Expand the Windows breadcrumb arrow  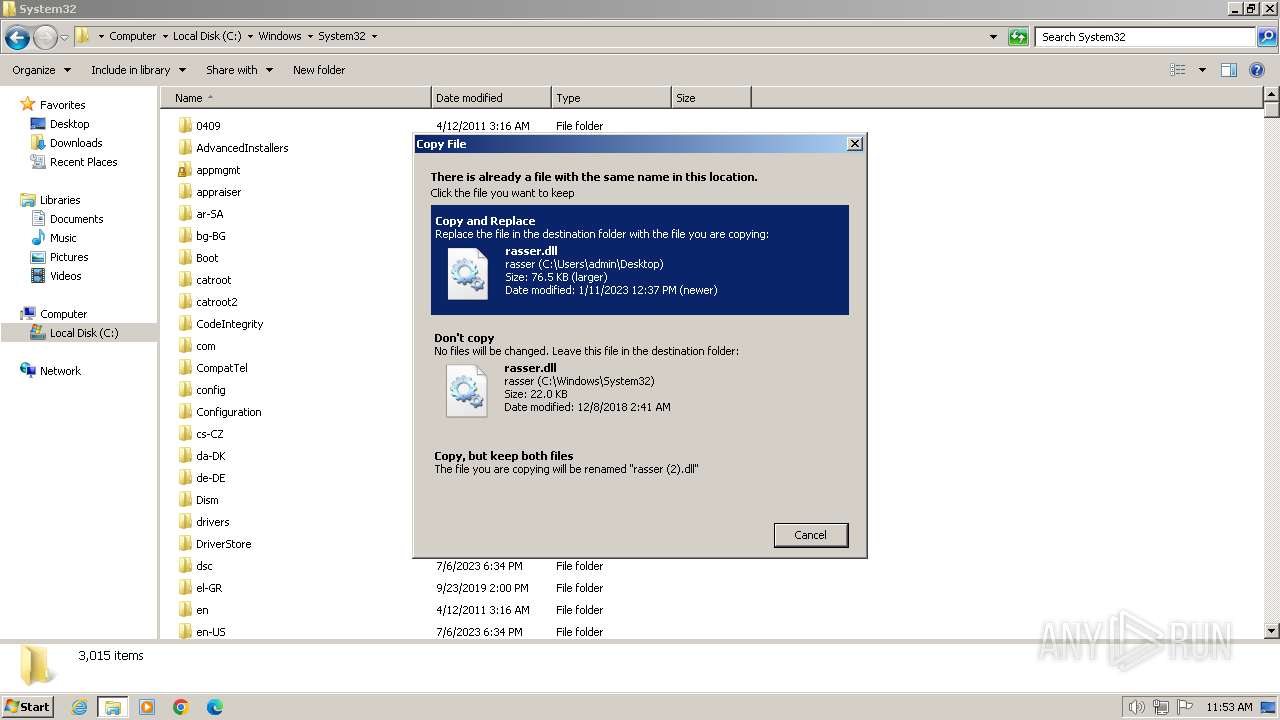click(310, 37)
